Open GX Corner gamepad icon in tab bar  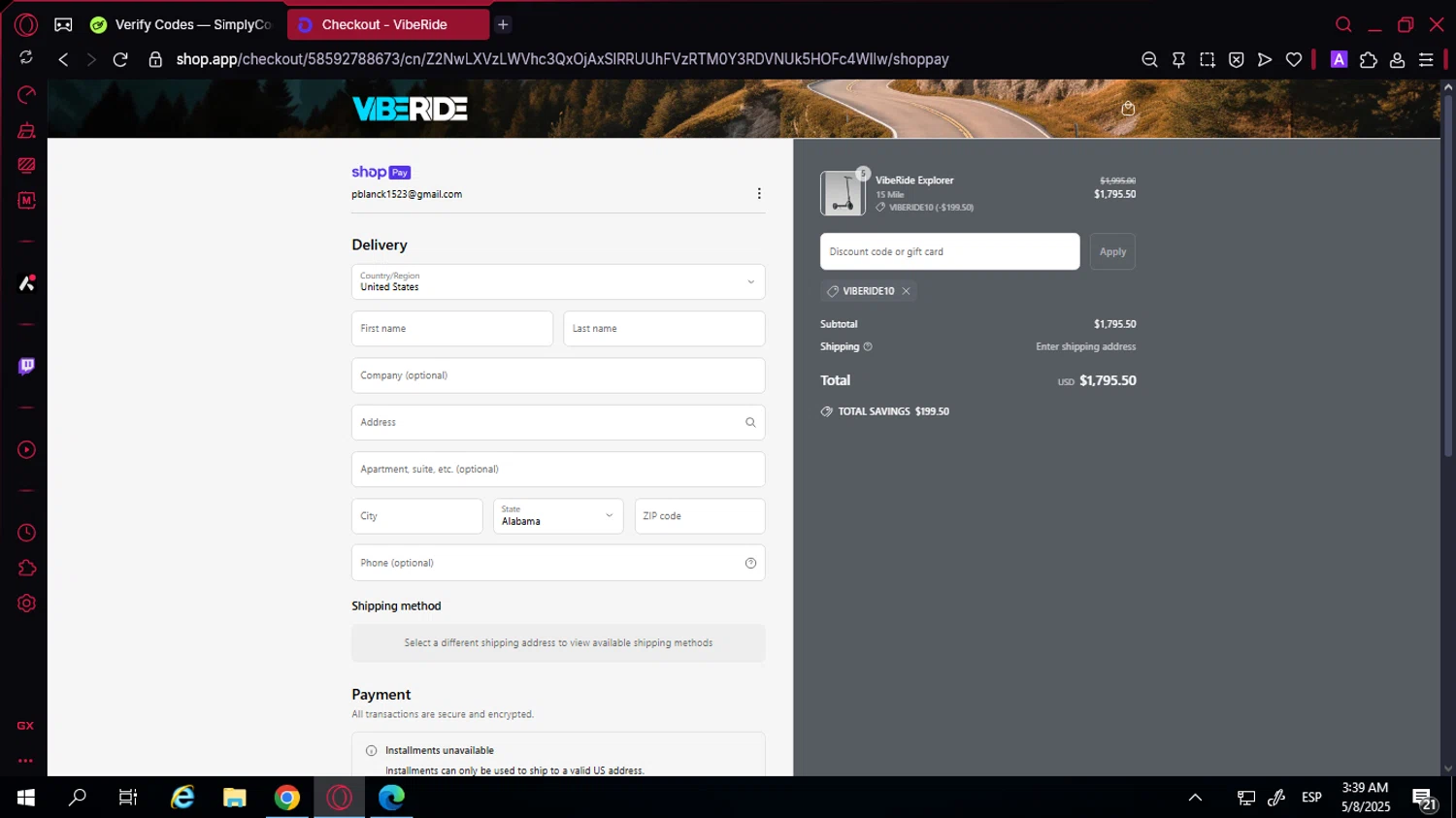63,25
